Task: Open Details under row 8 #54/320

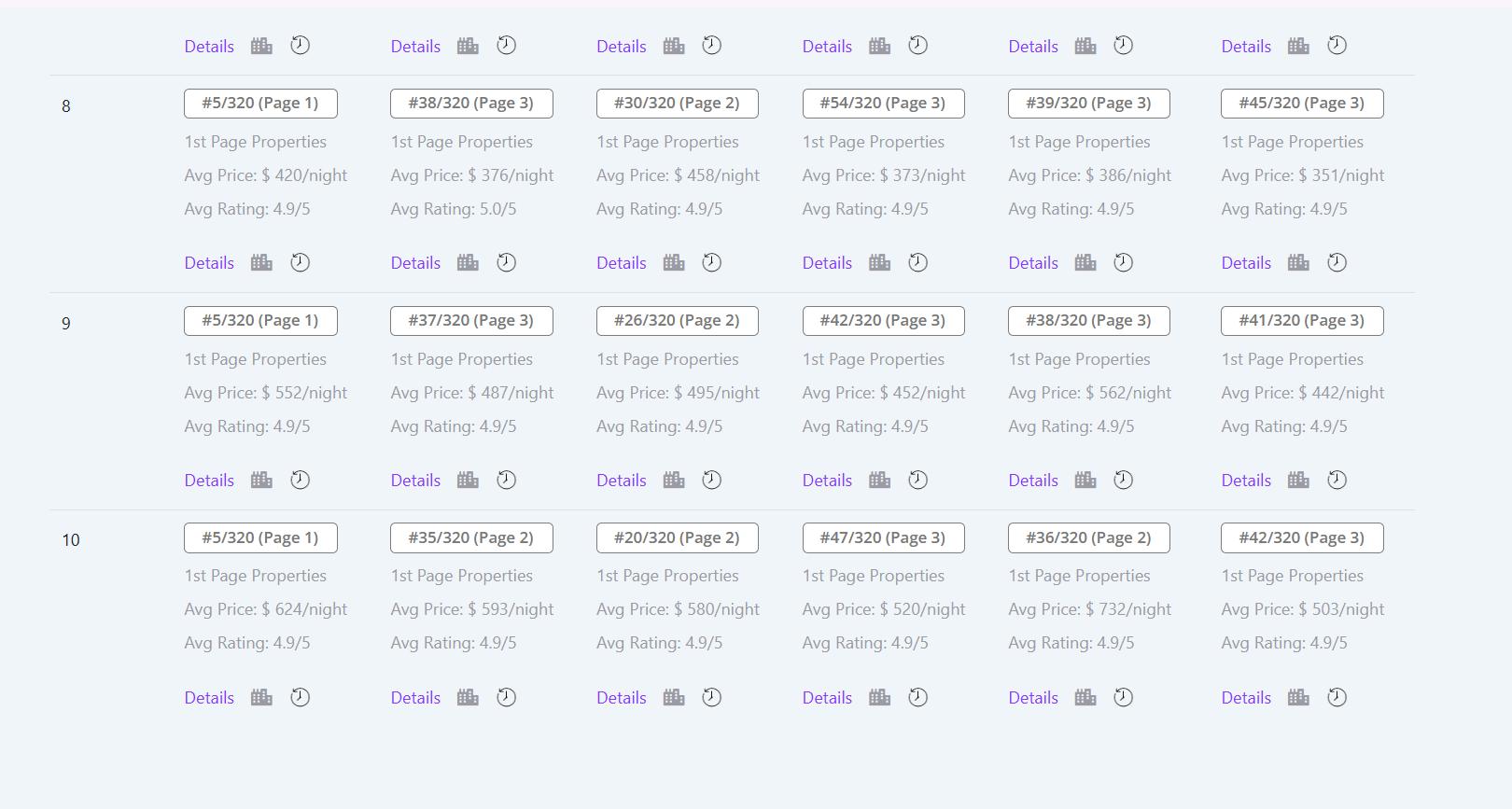Action: point(827,263)
